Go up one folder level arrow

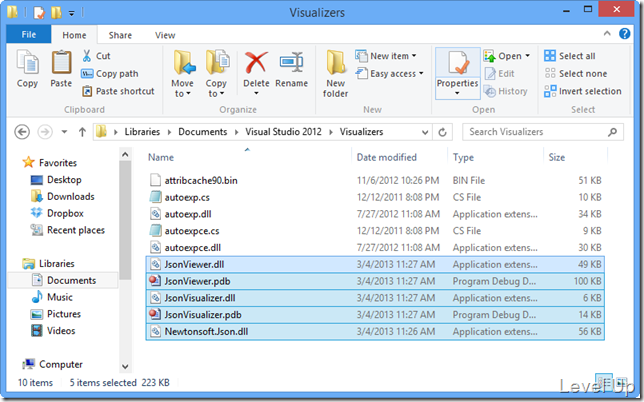[82, 132]
